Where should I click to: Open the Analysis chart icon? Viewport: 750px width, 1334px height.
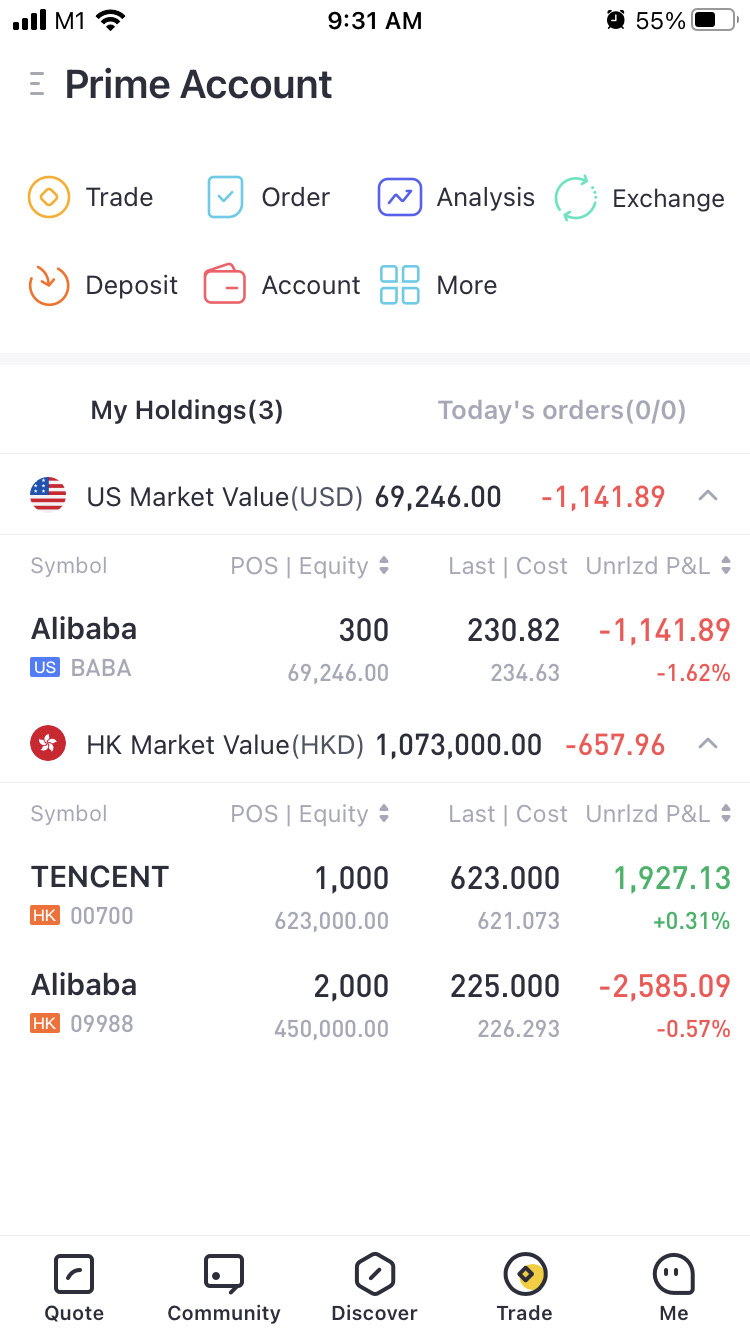[x=399, y=197]
